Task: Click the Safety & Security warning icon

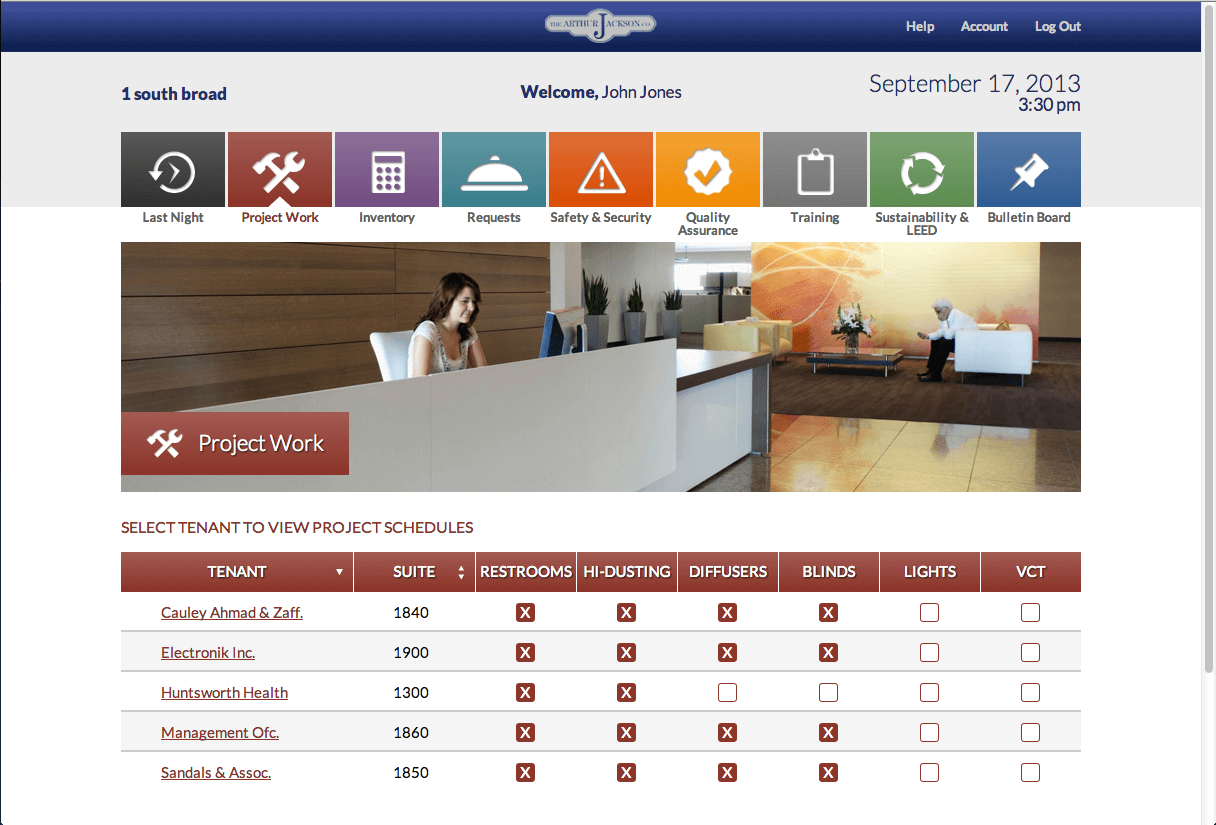Action: coord(601,171)
